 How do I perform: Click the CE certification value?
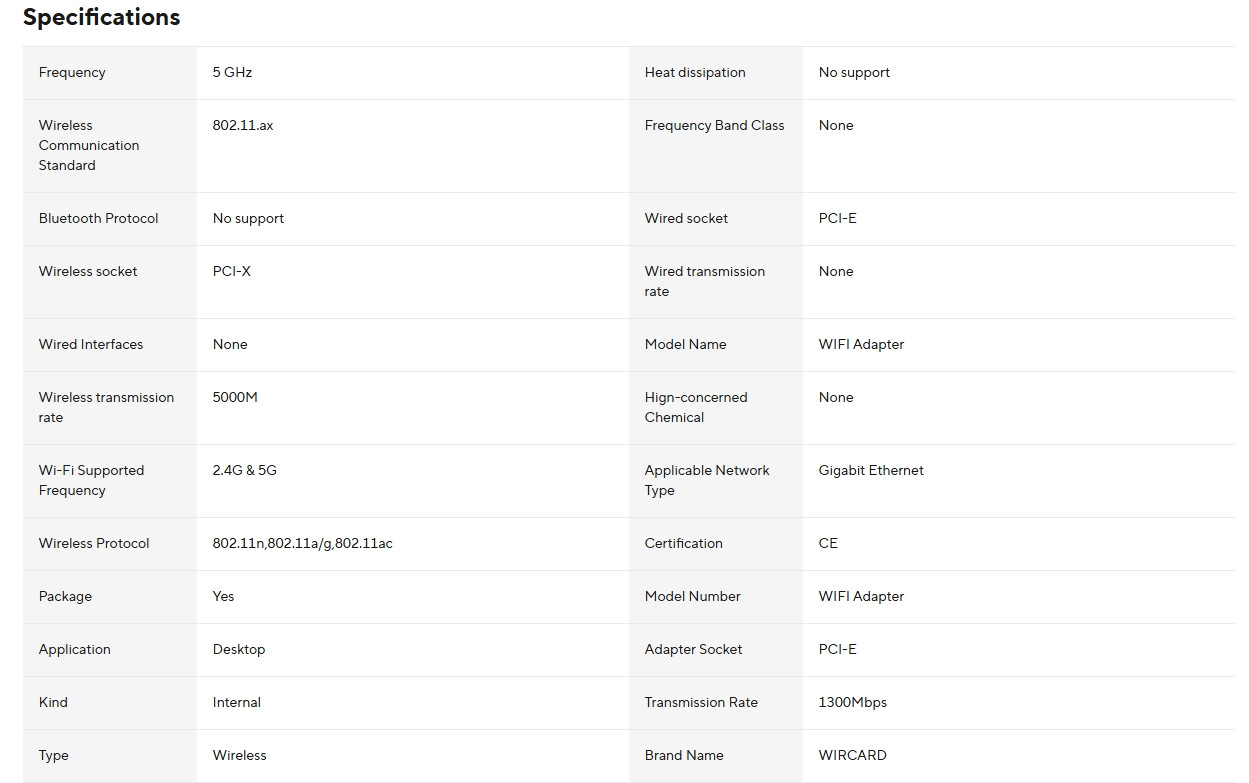[828, 544]
